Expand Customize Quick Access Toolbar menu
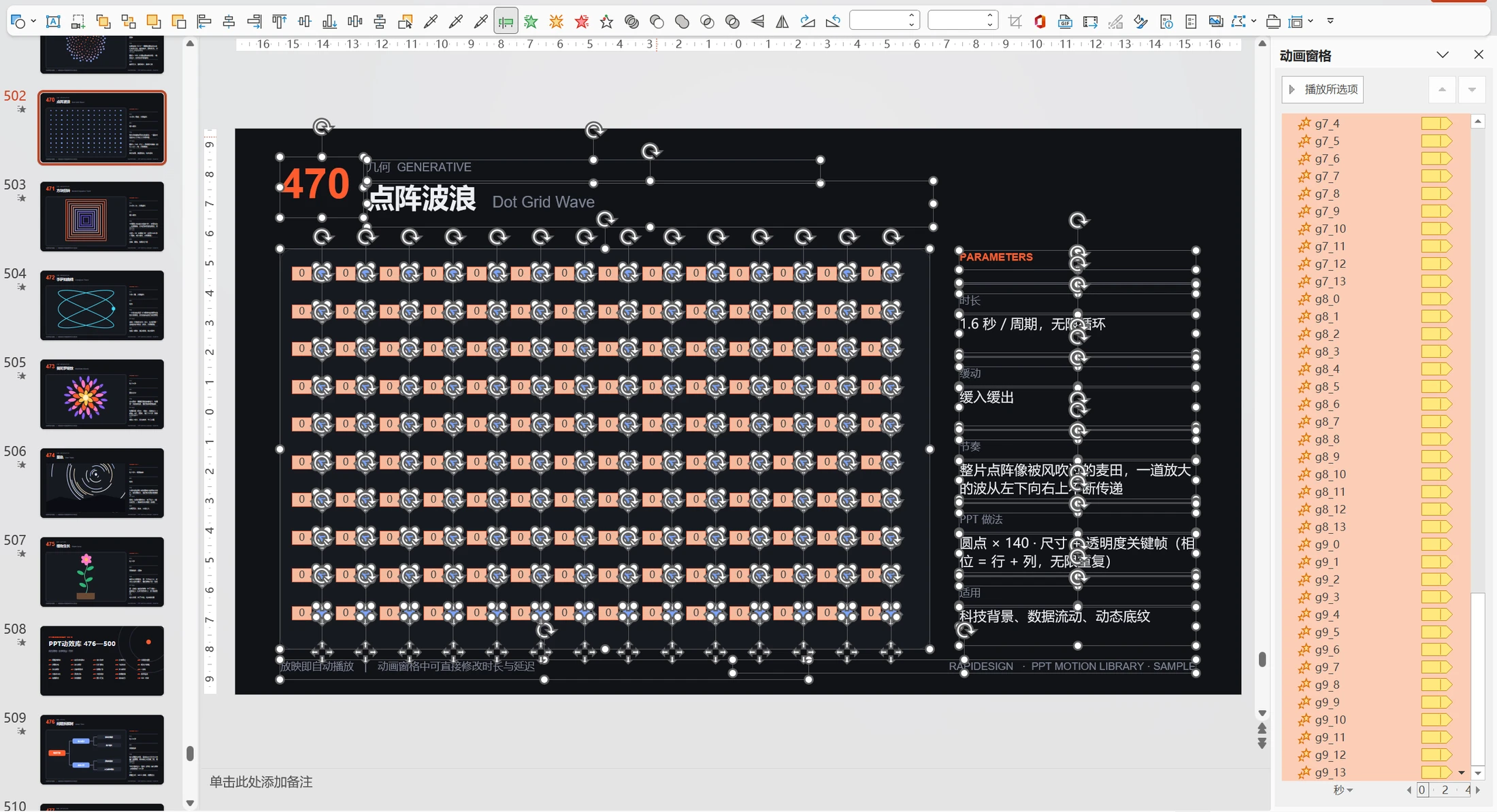 [1330, 22]
